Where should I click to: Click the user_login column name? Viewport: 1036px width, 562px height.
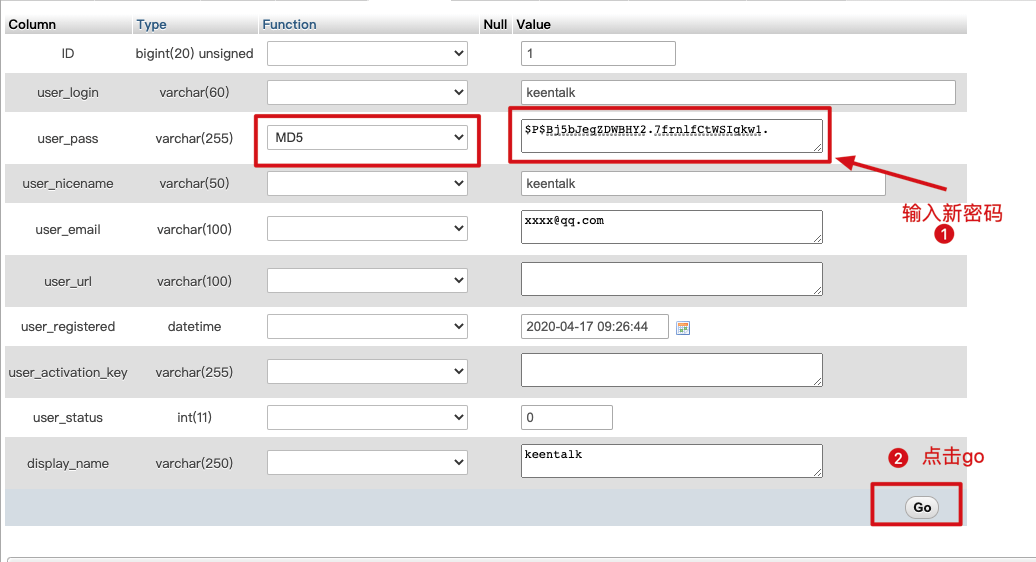[67, 92]
